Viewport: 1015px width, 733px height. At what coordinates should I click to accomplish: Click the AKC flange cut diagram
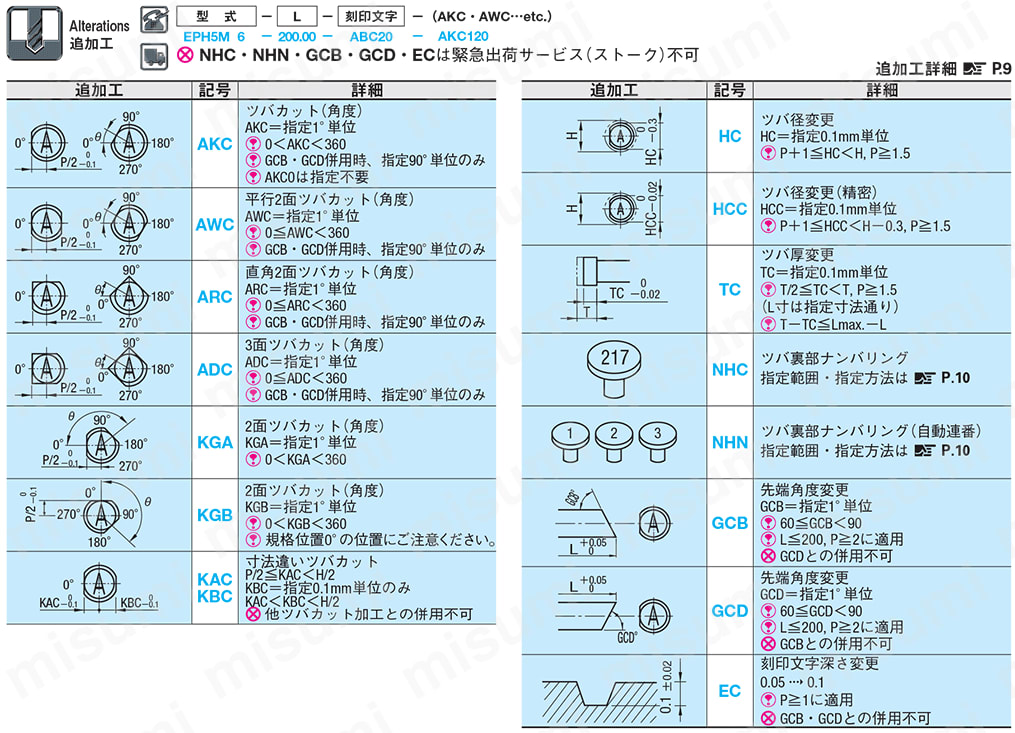[97, 143]
